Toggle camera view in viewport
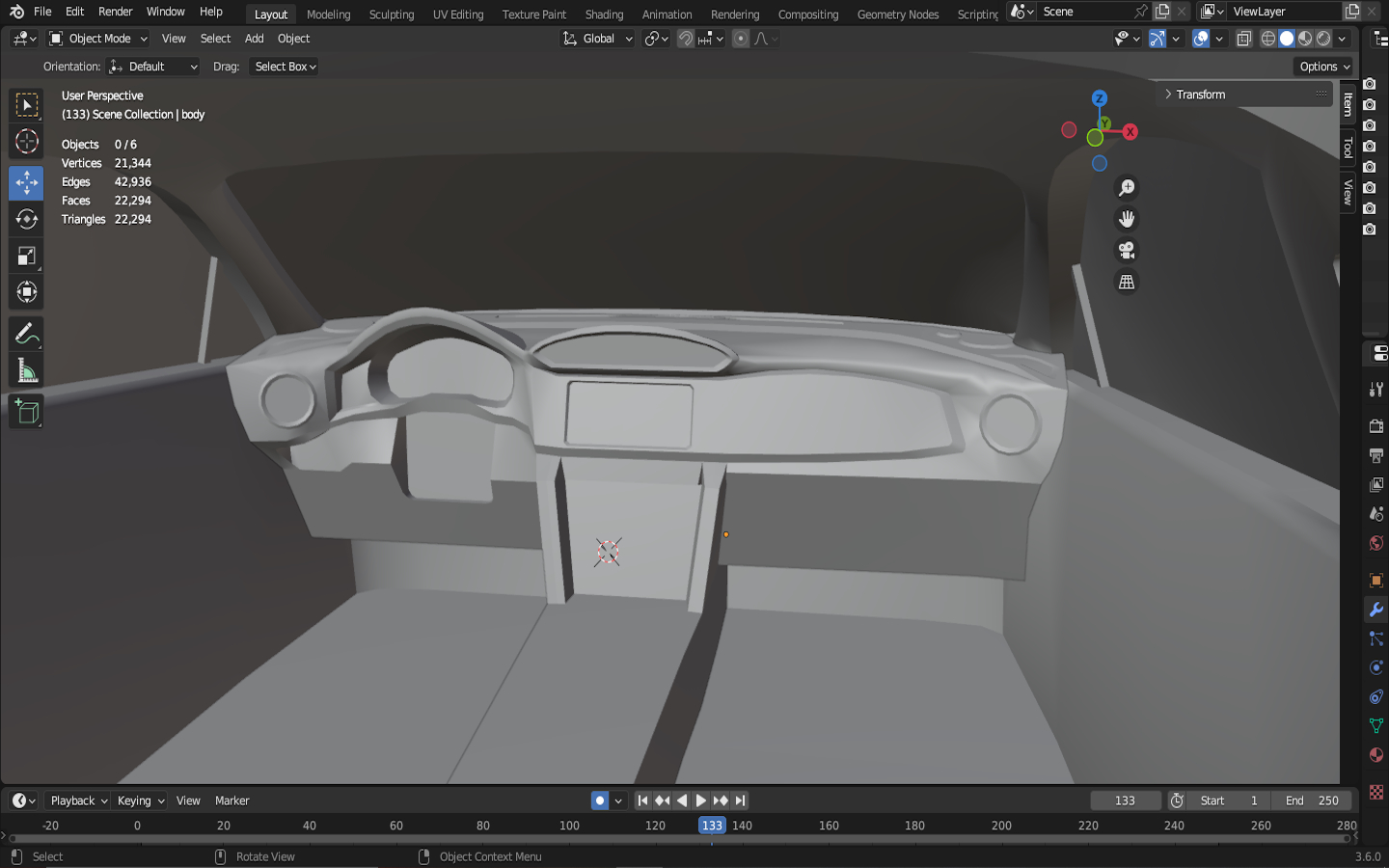 [1126, 251]
